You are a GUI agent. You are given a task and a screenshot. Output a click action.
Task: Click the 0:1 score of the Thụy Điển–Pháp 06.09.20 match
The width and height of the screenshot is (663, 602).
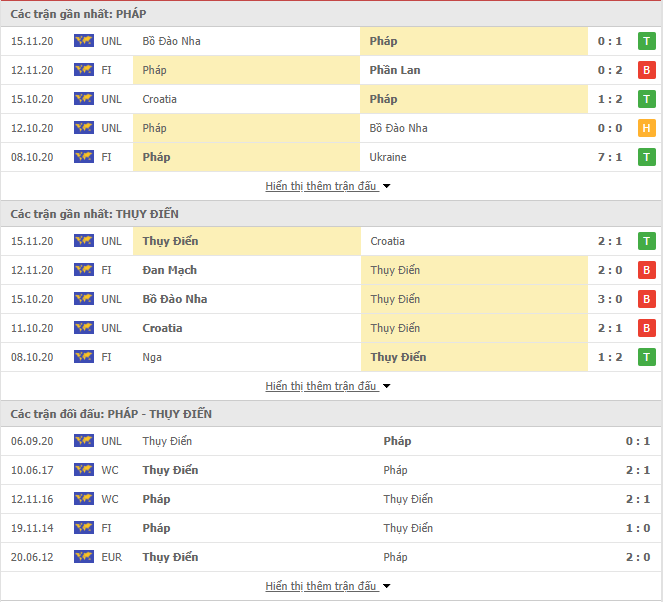638,441
